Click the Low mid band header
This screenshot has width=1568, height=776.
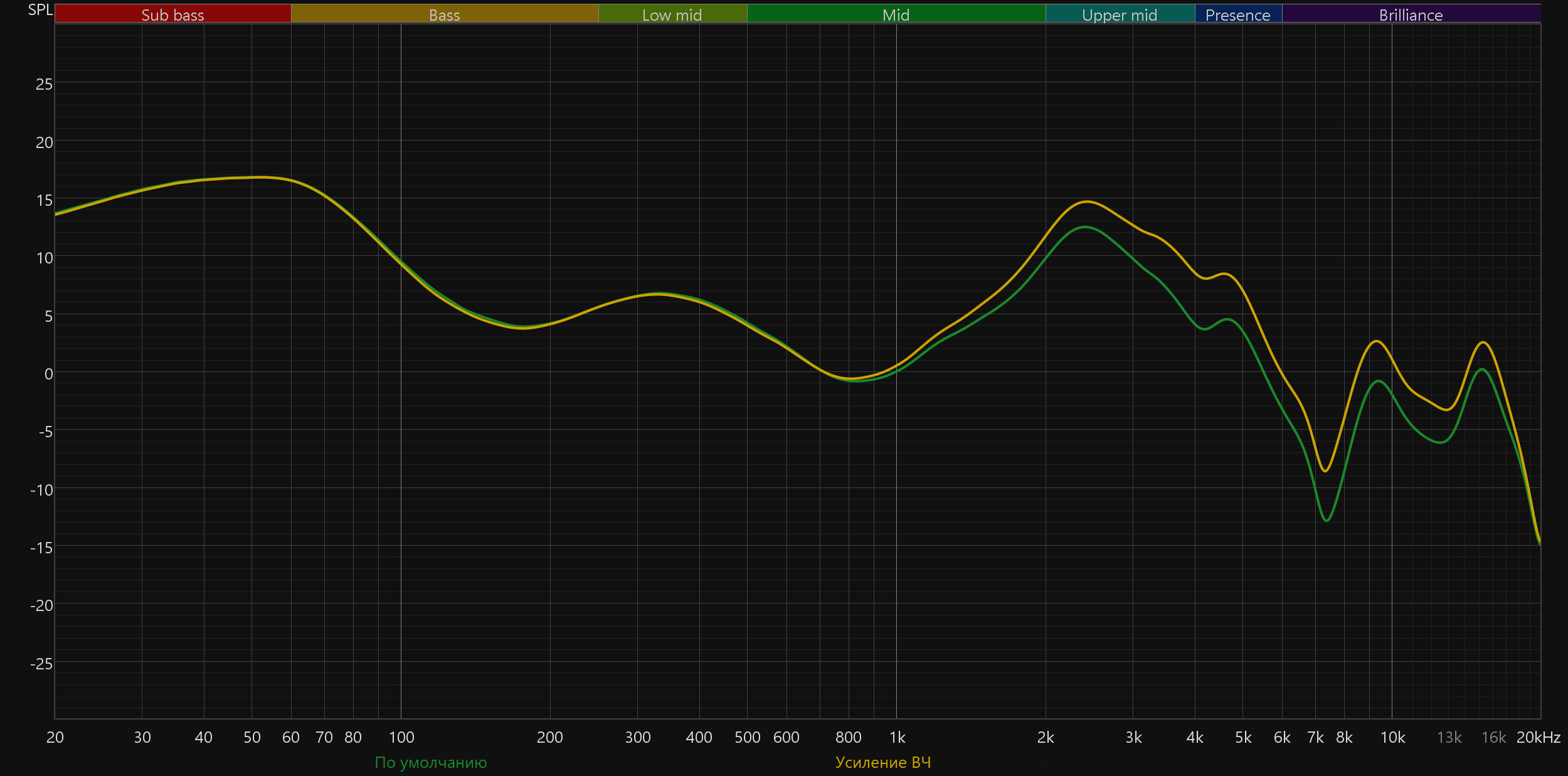click(672, 14)
